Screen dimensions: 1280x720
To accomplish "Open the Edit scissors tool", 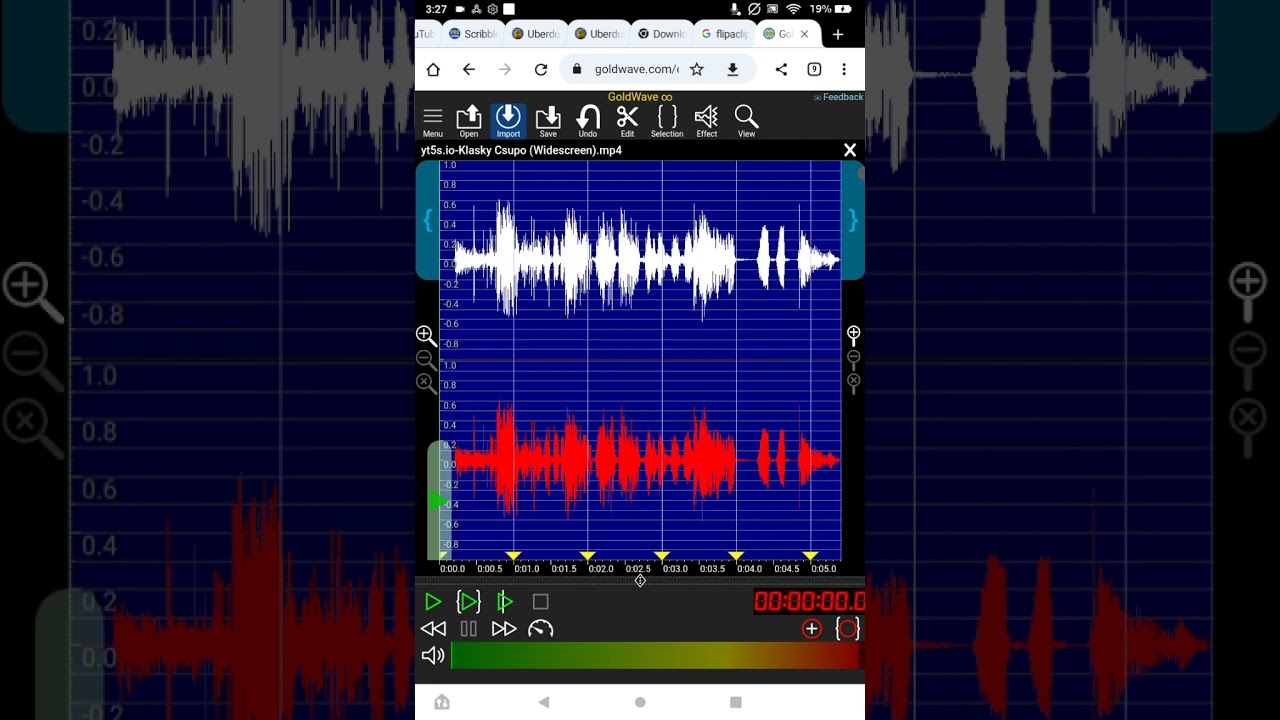I will [x=627, y=121].
